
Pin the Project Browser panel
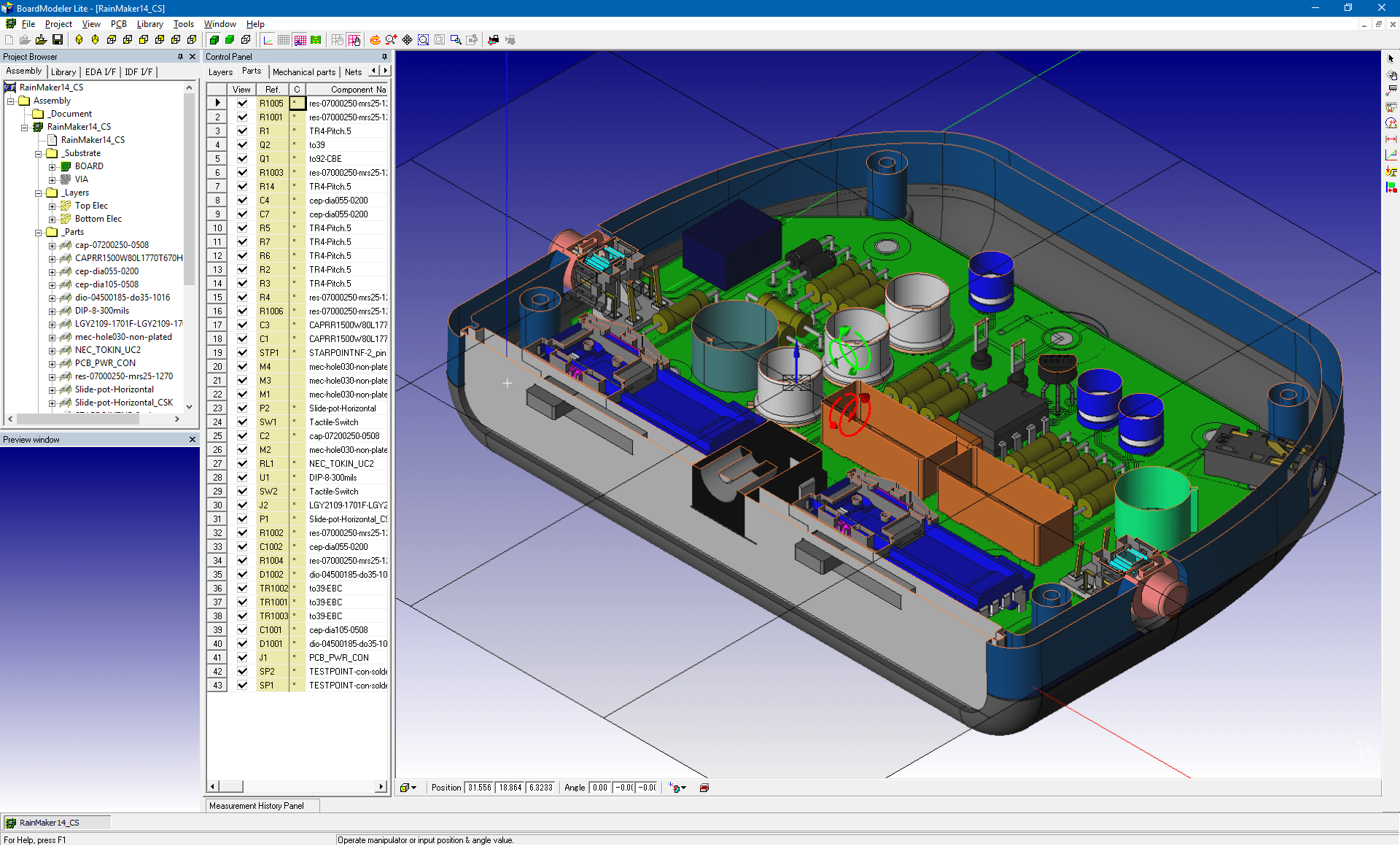pos(180,57)
